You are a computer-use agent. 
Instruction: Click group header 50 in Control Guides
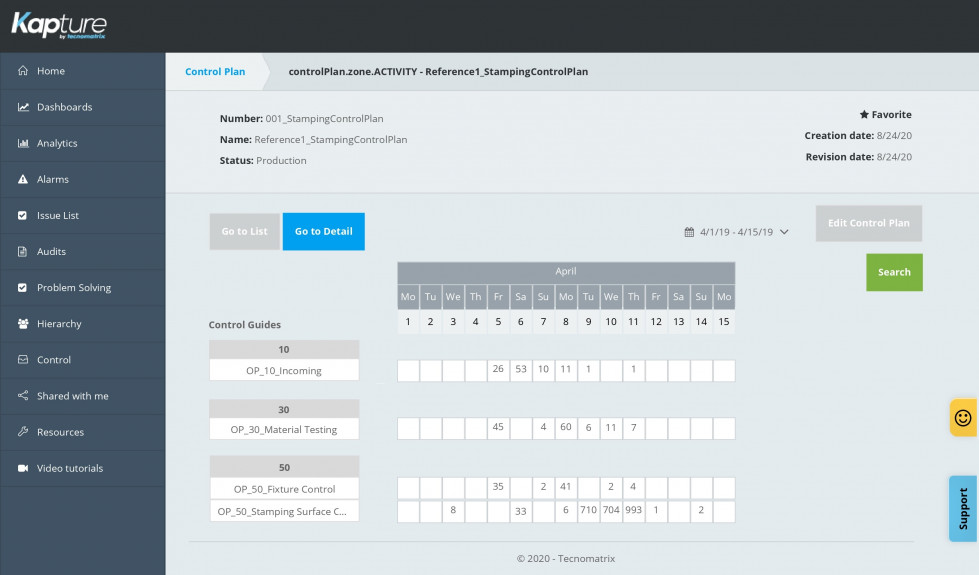(x=284, y=468)
